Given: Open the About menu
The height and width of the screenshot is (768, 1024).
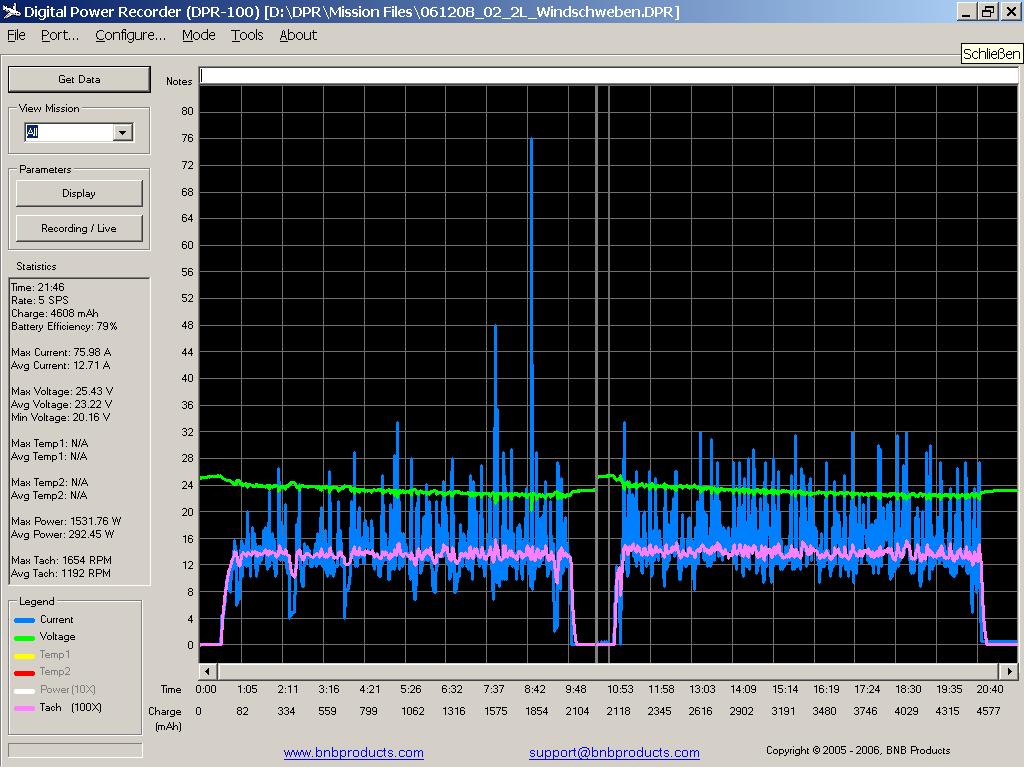Looking at the screenshot, I should click(x=298, y=35).
